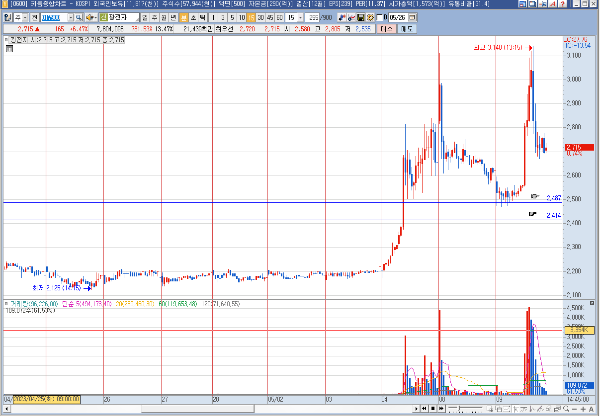The height and width of the screenshot is (418, 600).
Task: Select the 틱 tick period tab
Action: (202, 18)
